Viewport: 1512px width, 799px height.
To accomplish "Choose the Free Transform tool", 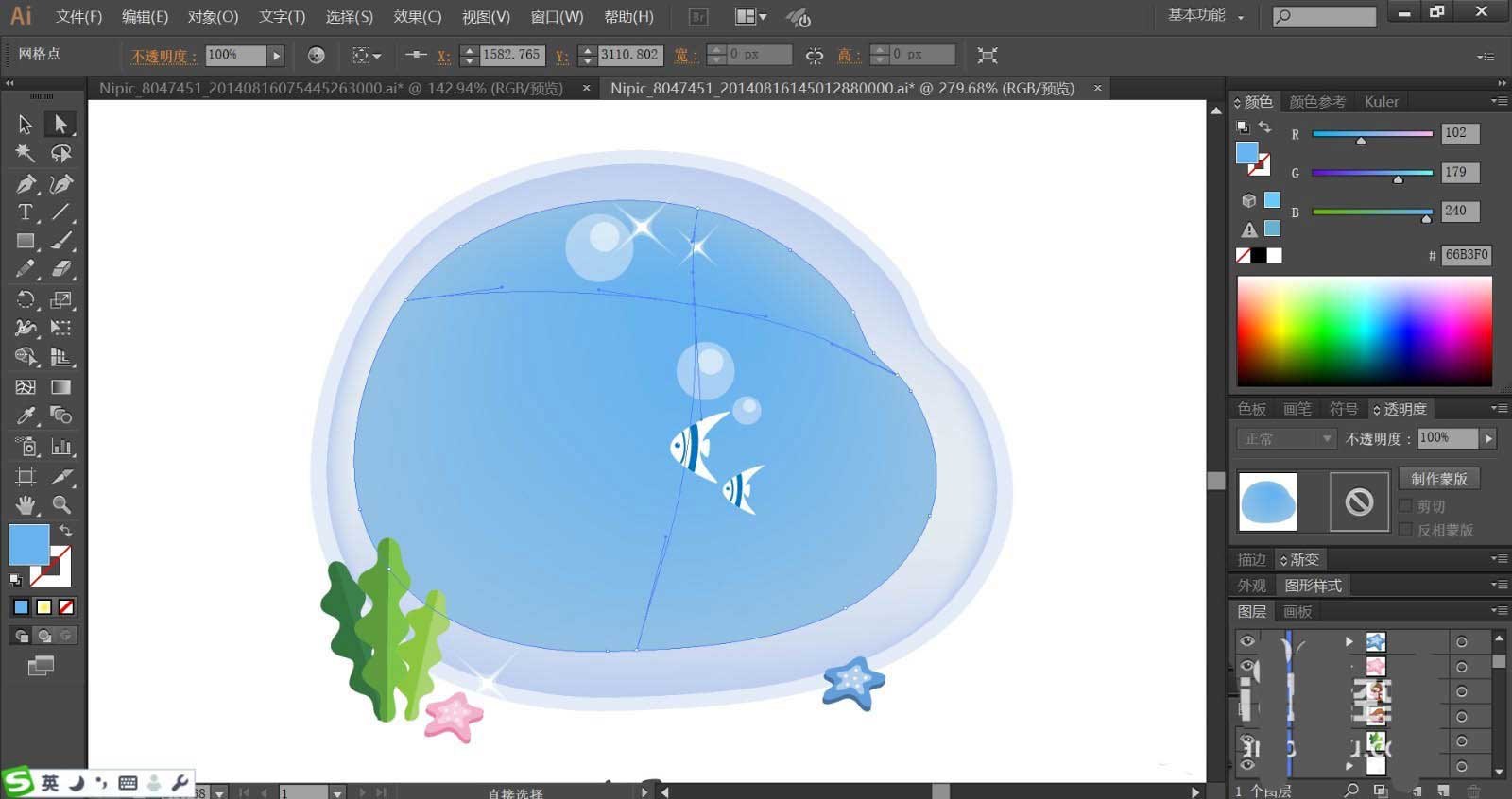I will pyautogui.click(x=61, y=329).
